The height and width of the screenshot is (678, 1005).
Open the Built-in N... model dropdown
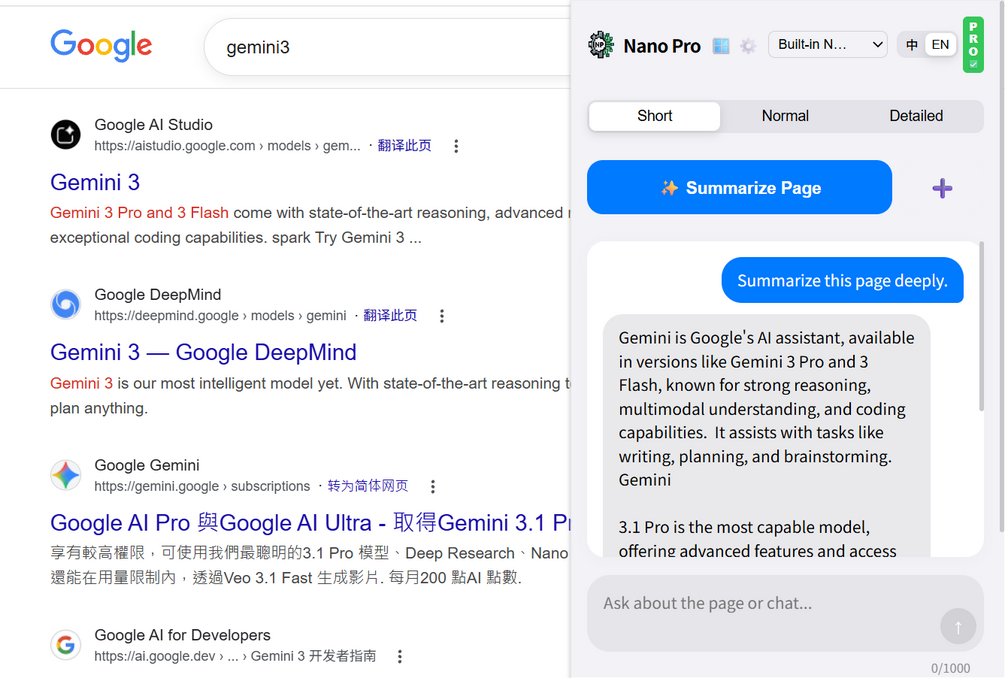pyautogui.click(x=827, y=45)
